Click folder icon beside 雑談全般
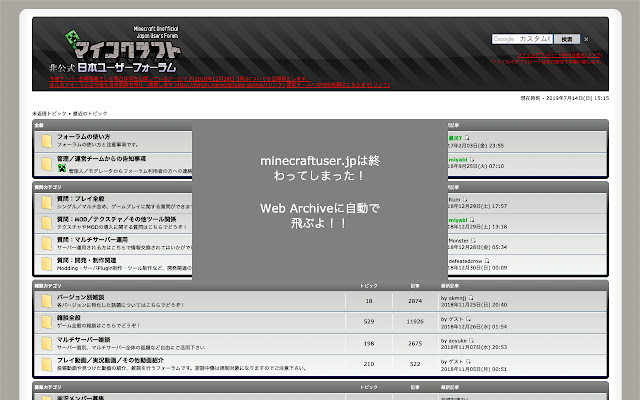640x400 pixels. [47, 322]
